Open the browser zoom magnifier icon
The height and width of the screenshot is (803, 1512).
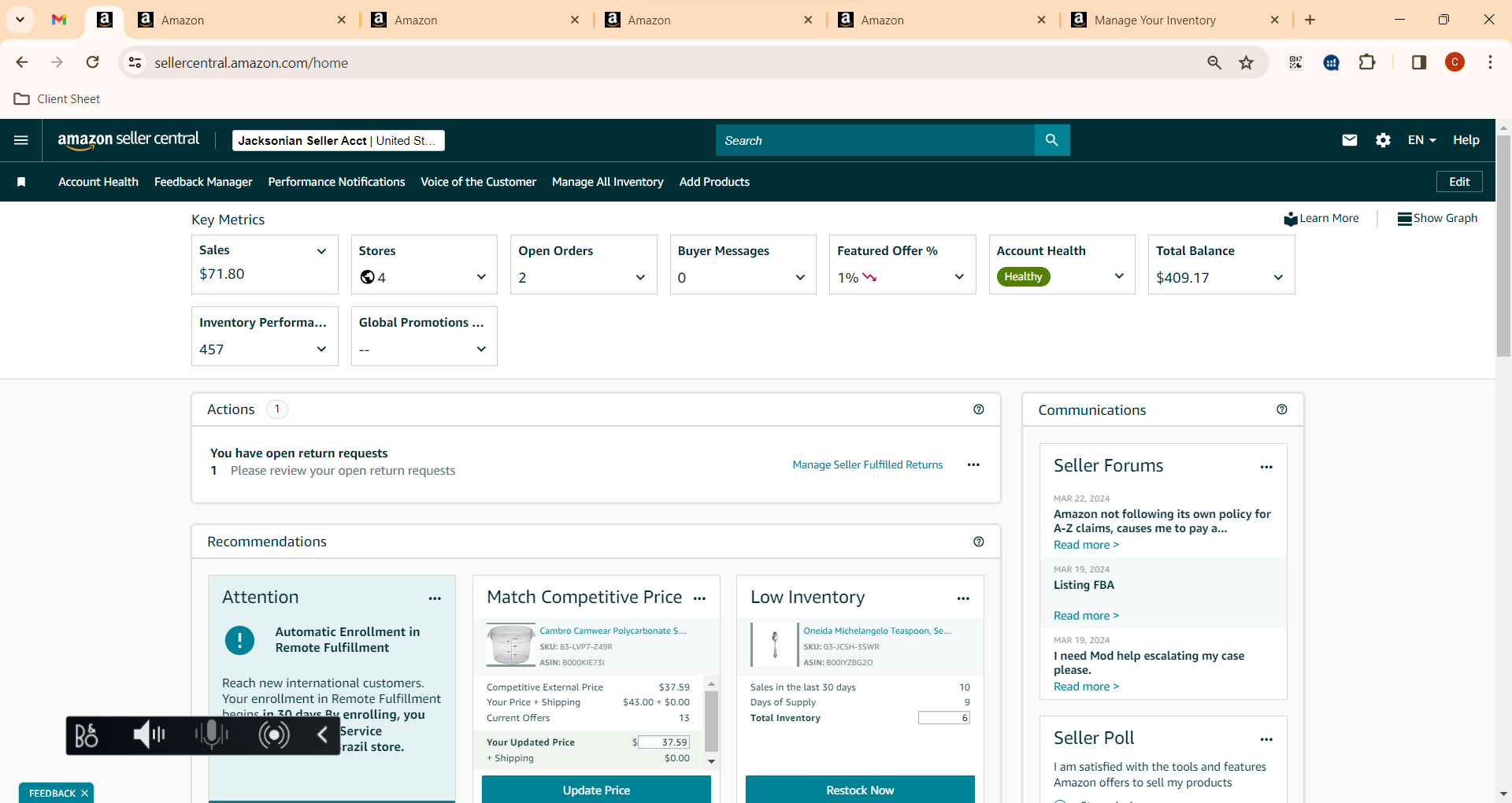tap(1214, 63)
